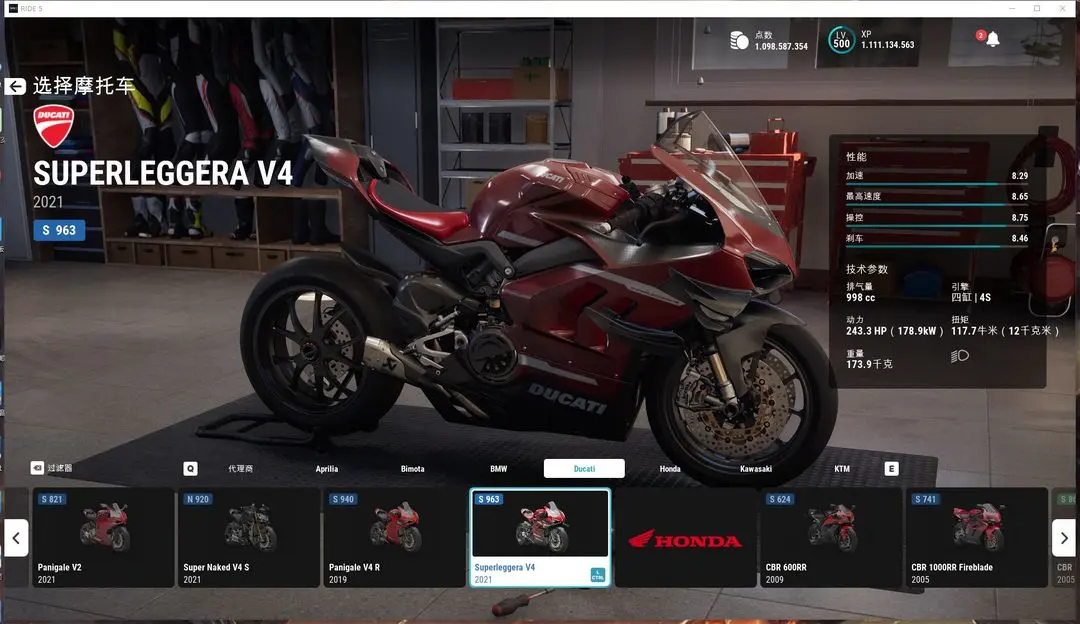Show previous bikes with the left arrow
This screenshot has width=1080, height=624.
click(16, 538)
